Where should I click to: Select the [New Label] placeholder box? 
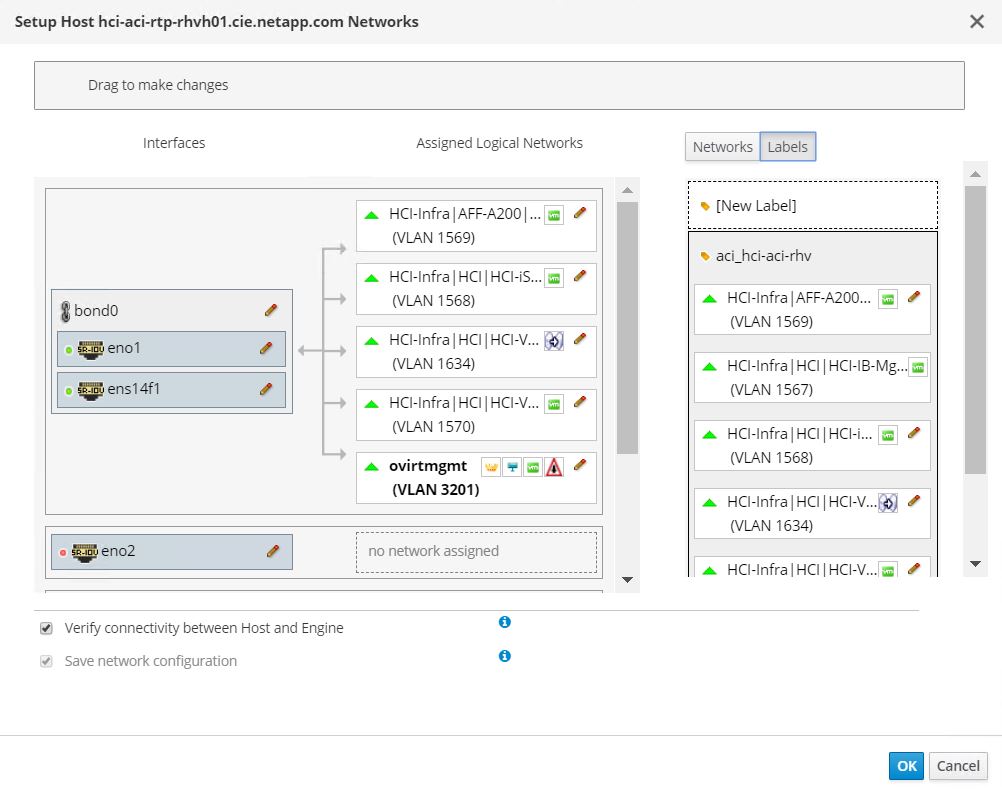pyautogui.click(x=812, y=206)
